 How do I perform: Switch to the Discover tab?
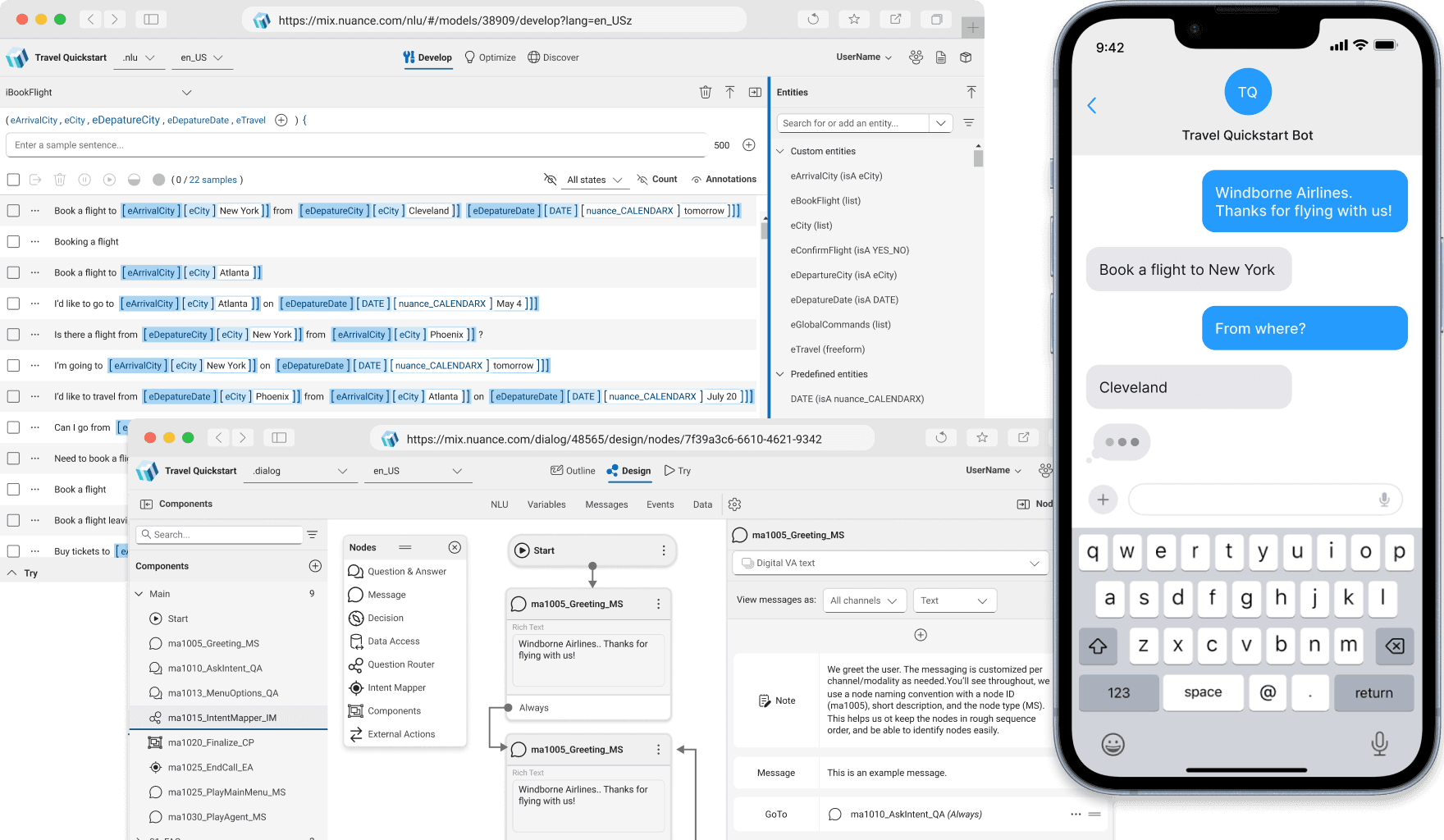pyautogui.click(x=553, y=57)
